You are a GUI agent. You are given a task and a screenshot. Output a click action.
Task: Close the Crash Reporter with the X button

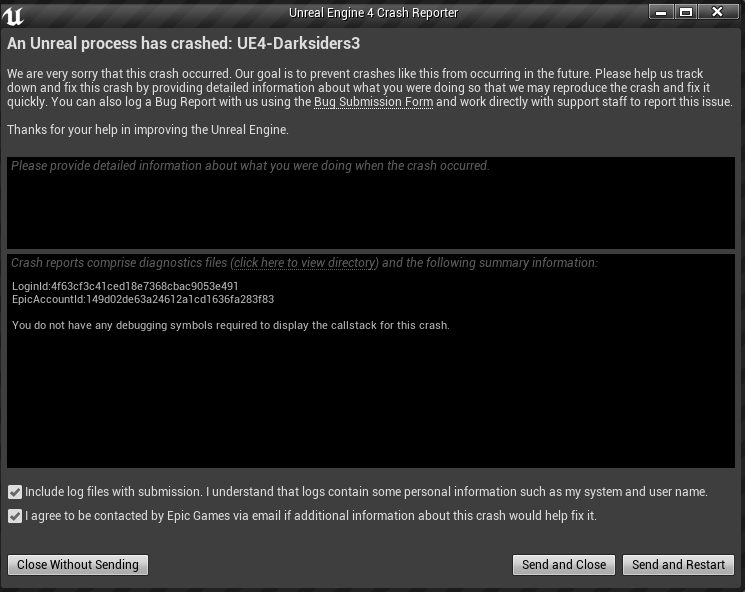tap(718, 12)
